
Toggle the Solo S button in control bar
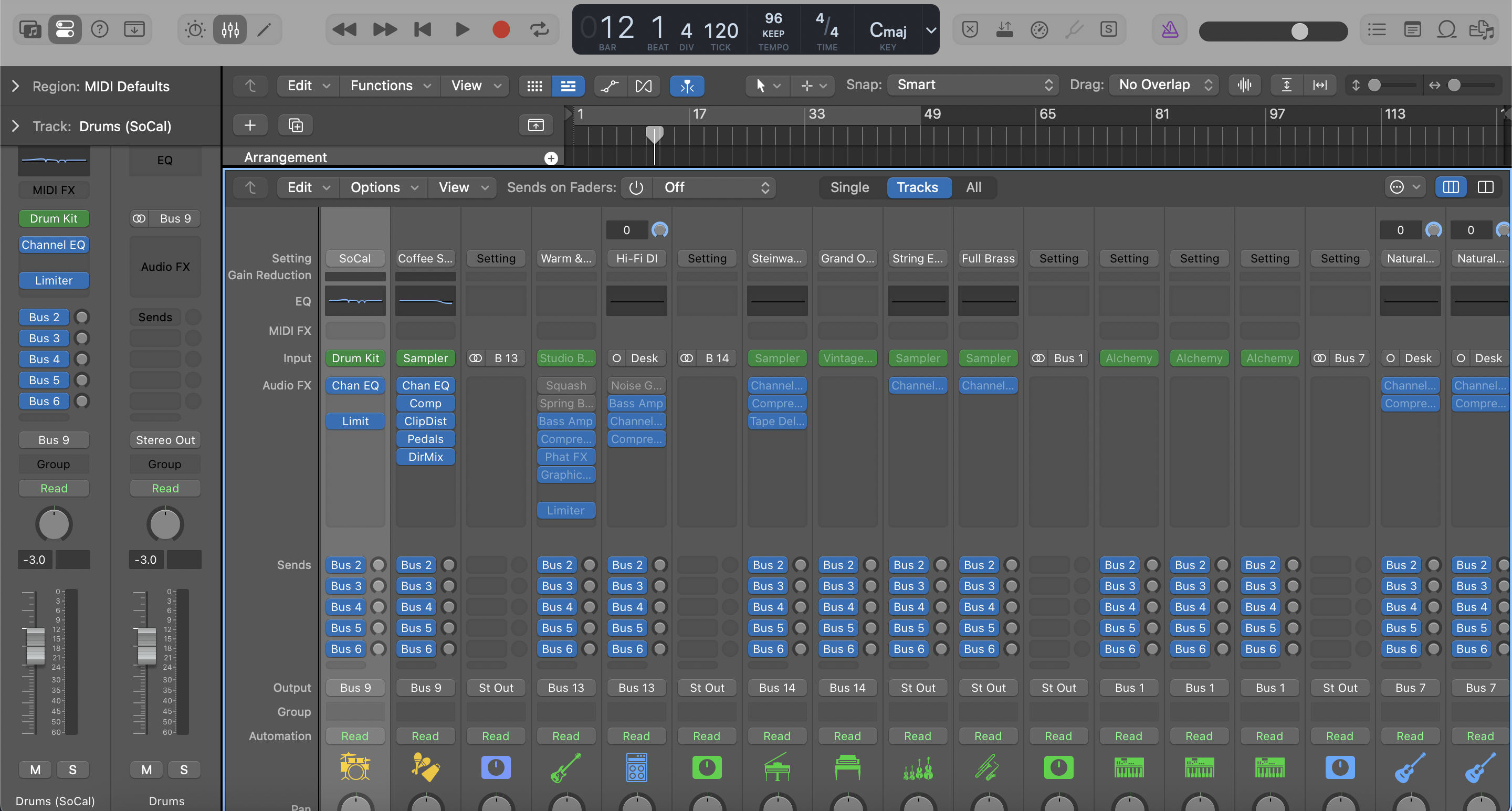pos(1108,29)
